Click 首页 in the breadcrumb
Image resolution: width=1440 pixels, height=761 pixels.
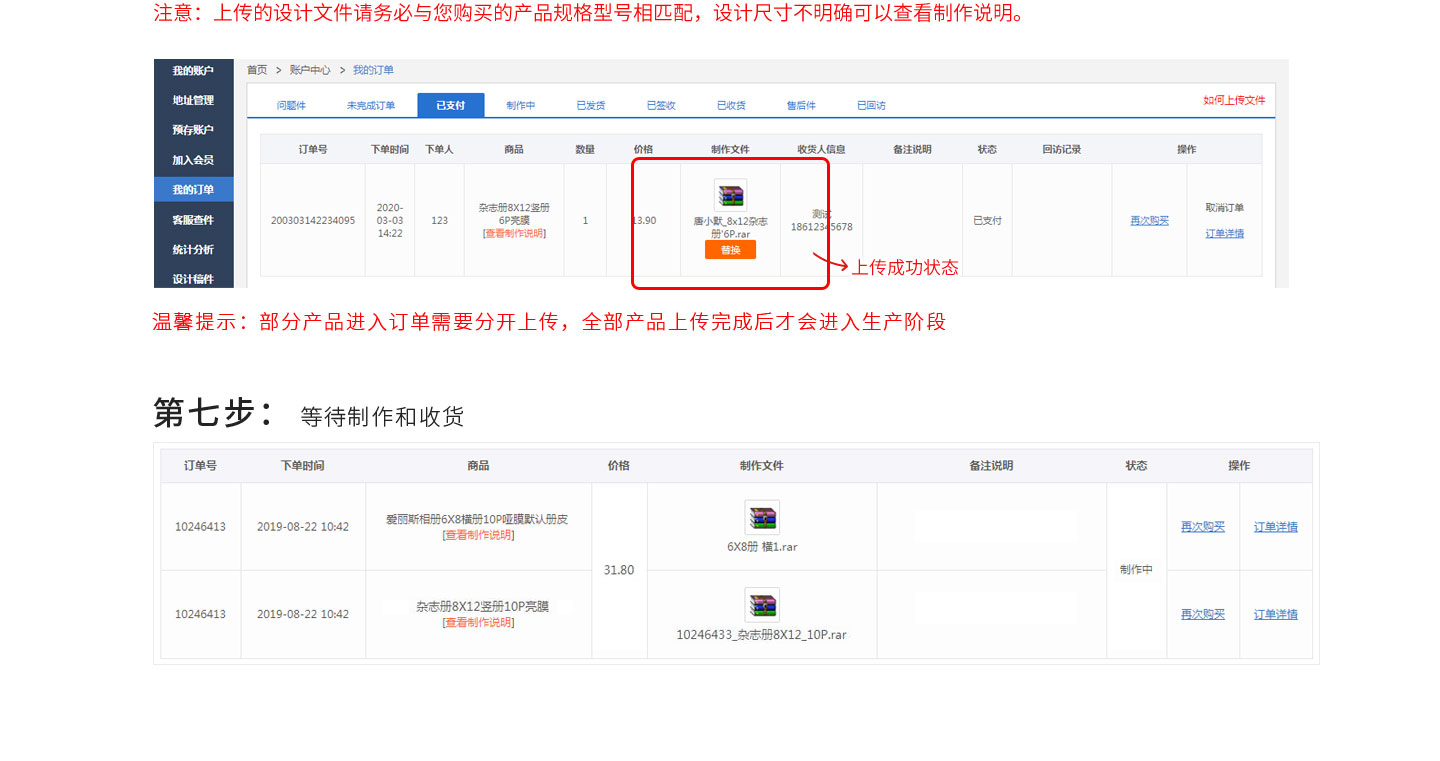coord(257,70)
